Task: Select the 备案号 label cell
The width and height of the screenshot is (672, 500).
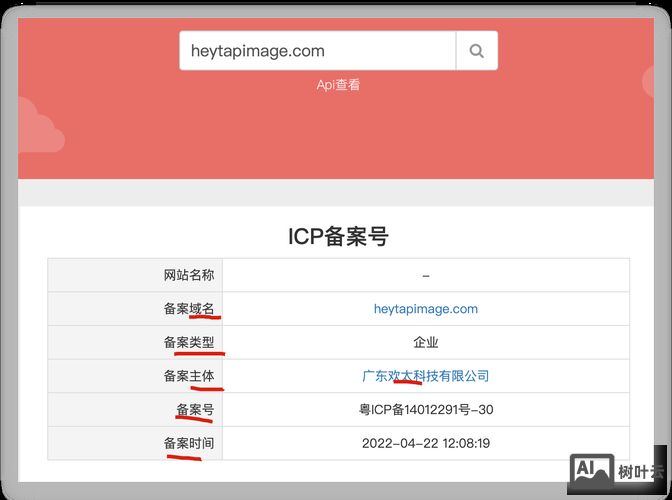Action: [135, 410]
